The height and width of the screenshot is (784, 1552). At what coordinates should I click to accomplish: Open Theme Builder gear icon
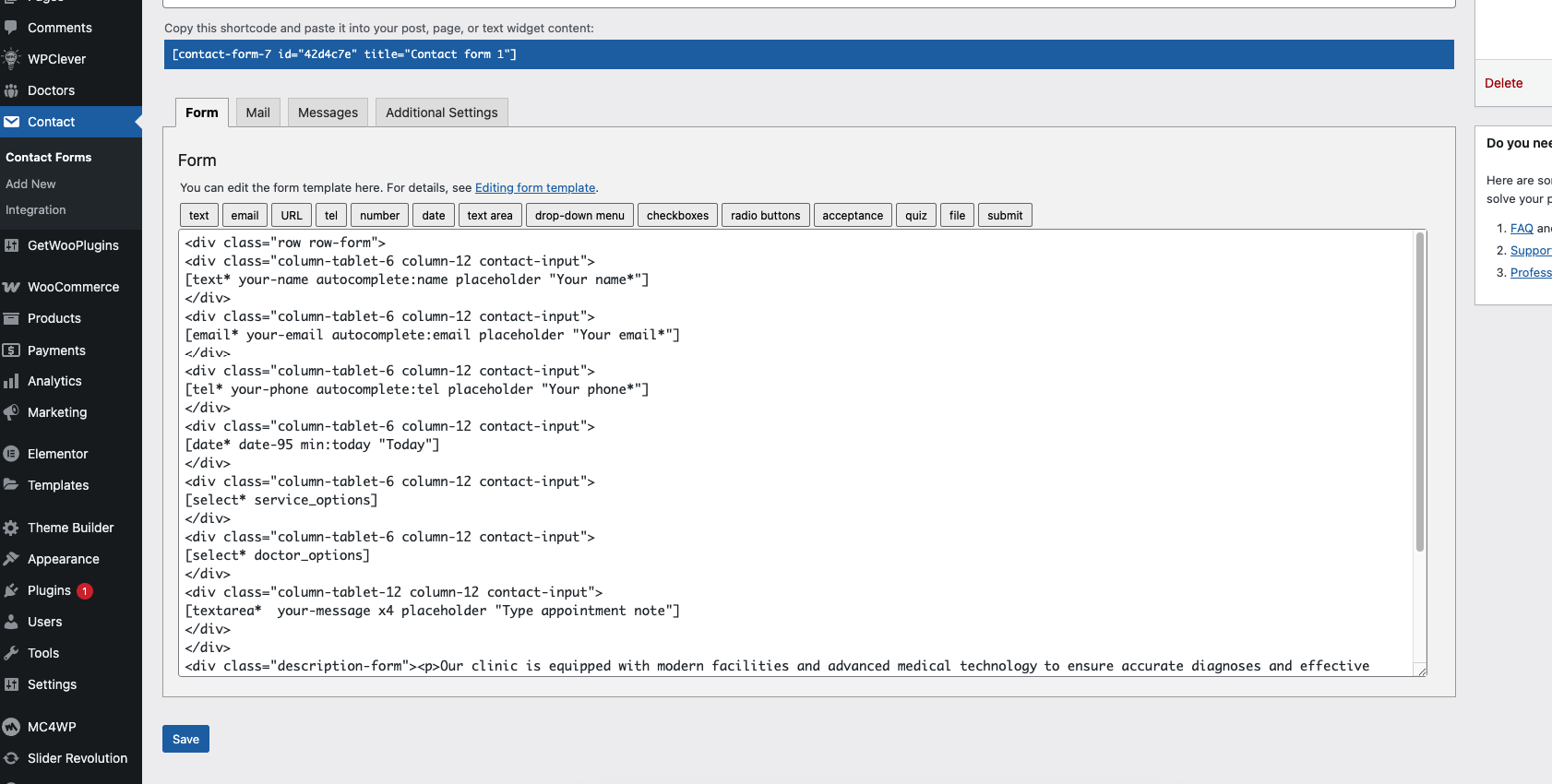[x=11, y=528]
